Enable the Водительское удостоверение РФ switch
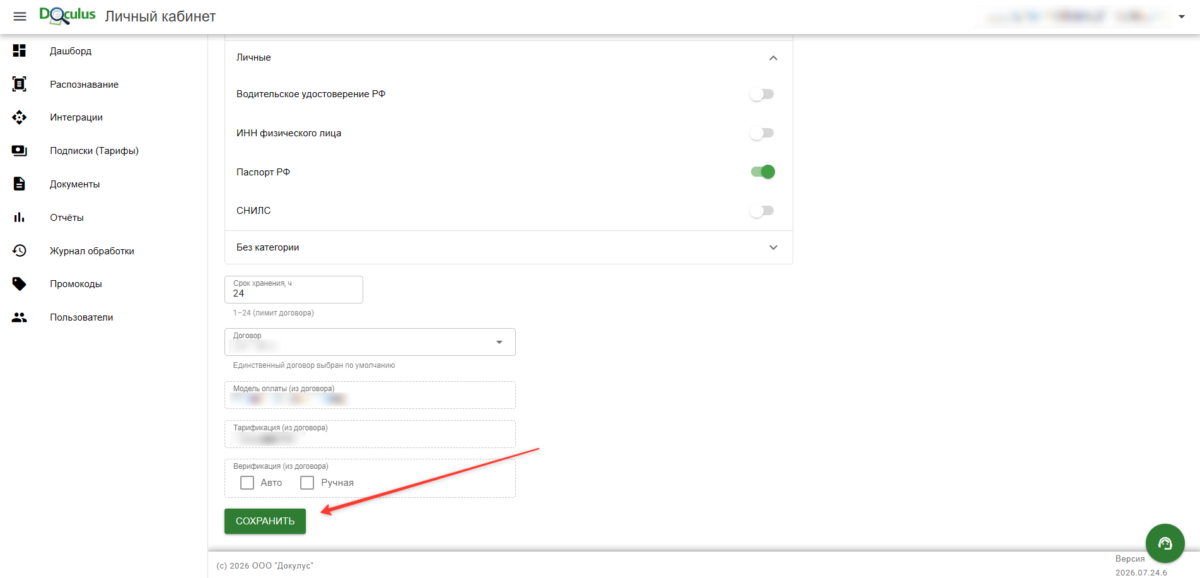The height and width of the screenshot is (578, 1200). 762,94
